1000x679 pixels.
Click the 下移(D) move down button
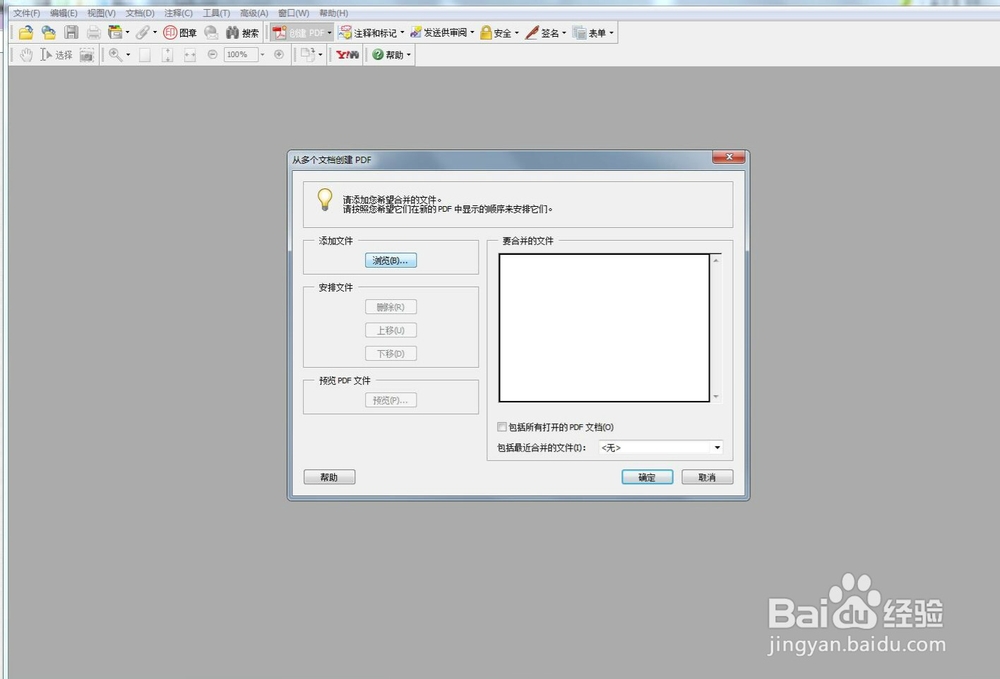[x=391, y=354]
